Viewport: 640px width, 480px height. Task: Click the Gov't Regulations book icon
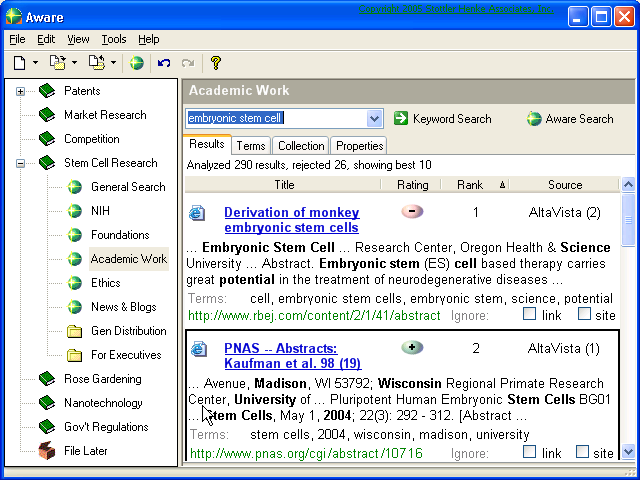click(47, 427)
